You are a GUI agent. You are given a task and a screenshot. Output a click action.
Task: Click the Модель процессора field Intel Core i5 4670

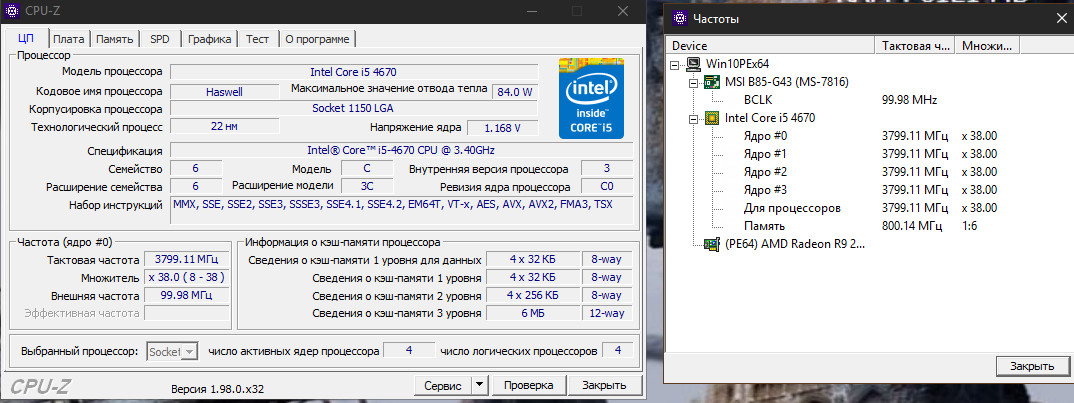(353, 72)
